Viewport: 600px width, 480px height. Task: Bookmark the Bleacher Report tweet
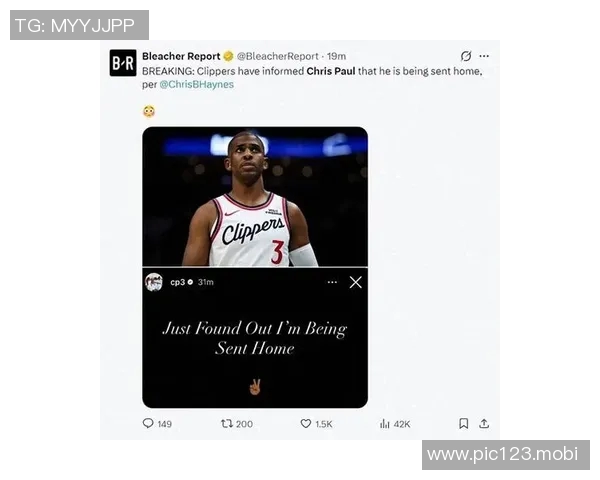463,423
